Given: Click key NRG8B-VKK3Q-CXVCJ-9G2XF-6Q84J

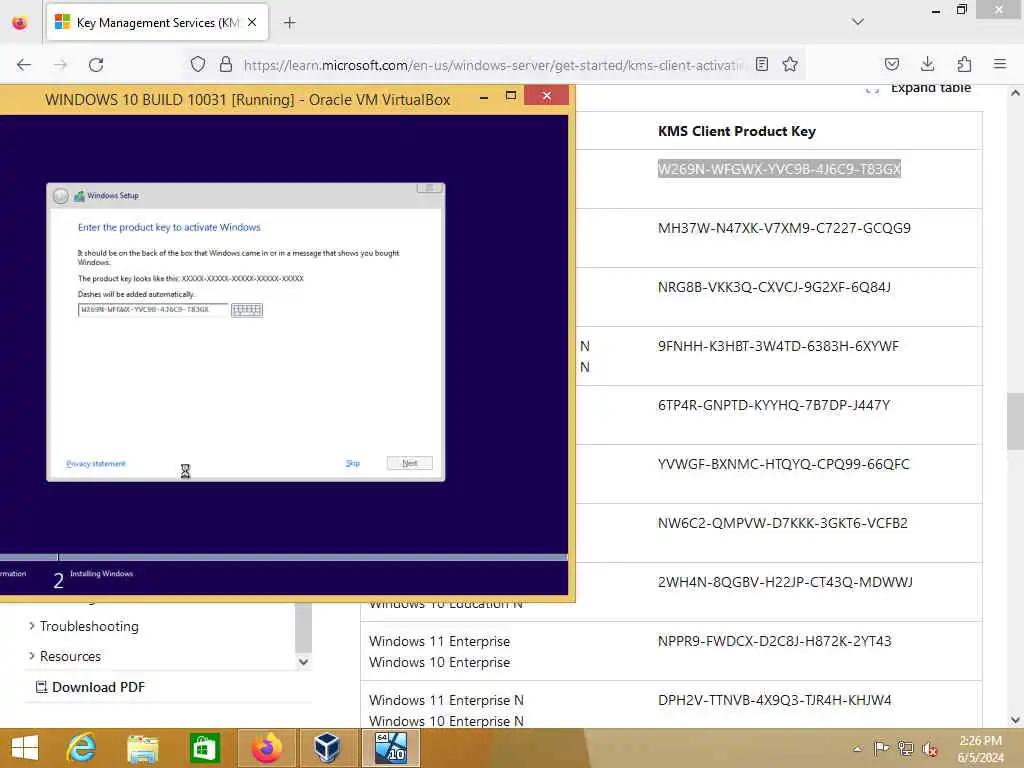Looking at the screenshot, I should pyautogui.click(x=775, y=287).
